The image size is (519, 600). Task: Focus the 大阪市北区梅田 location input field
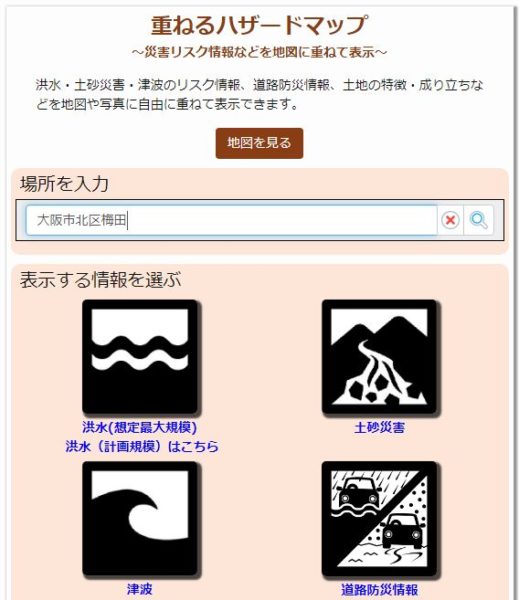[232, 220]
